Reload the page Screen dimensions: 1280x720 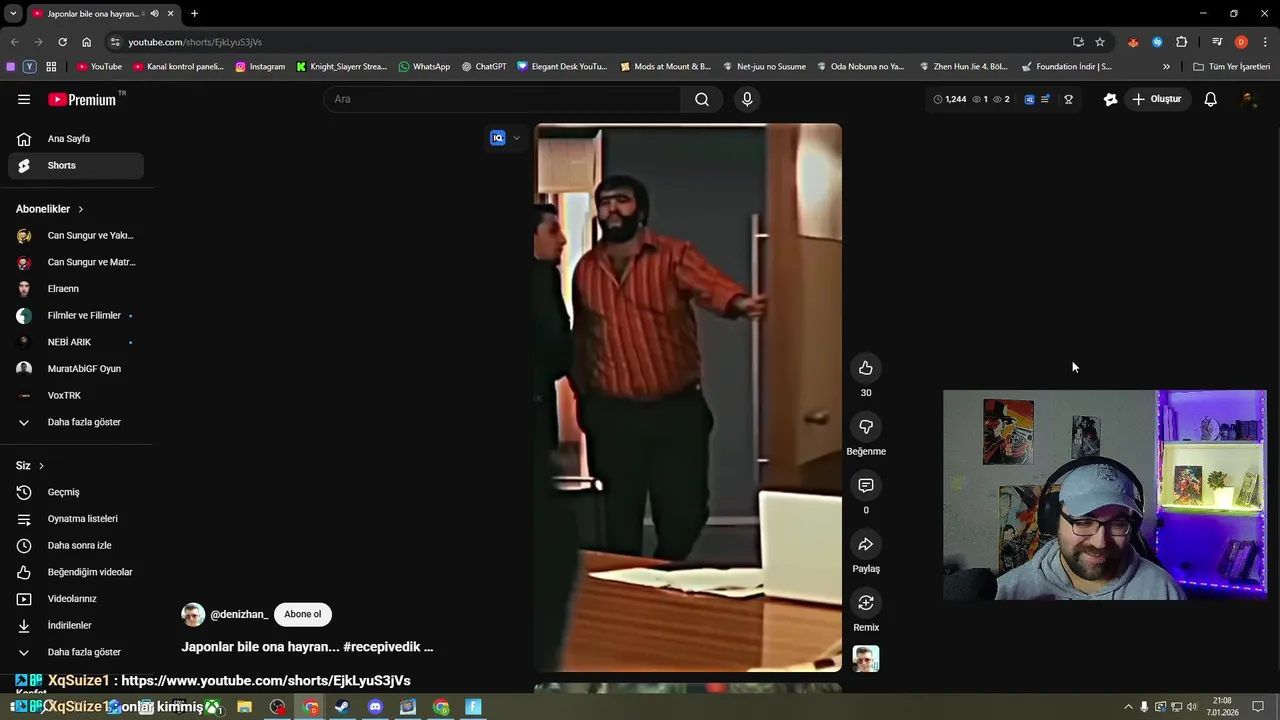coord(62,42)
